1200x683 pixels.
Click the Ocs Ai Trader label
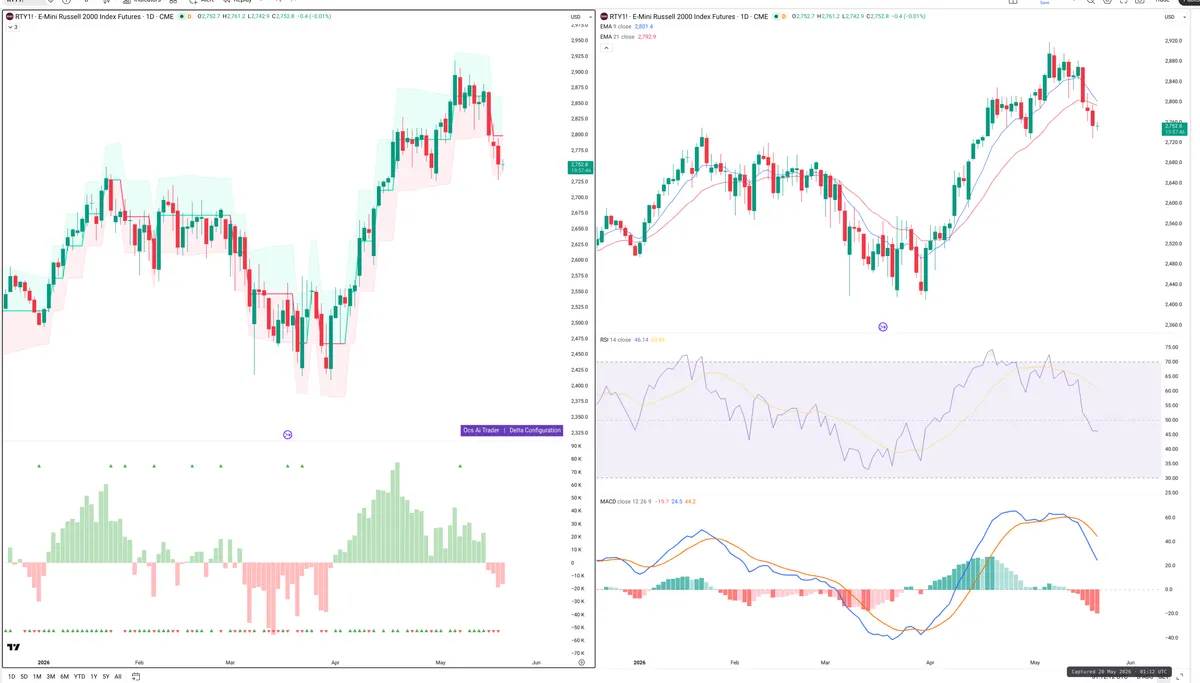click(481, 430)
